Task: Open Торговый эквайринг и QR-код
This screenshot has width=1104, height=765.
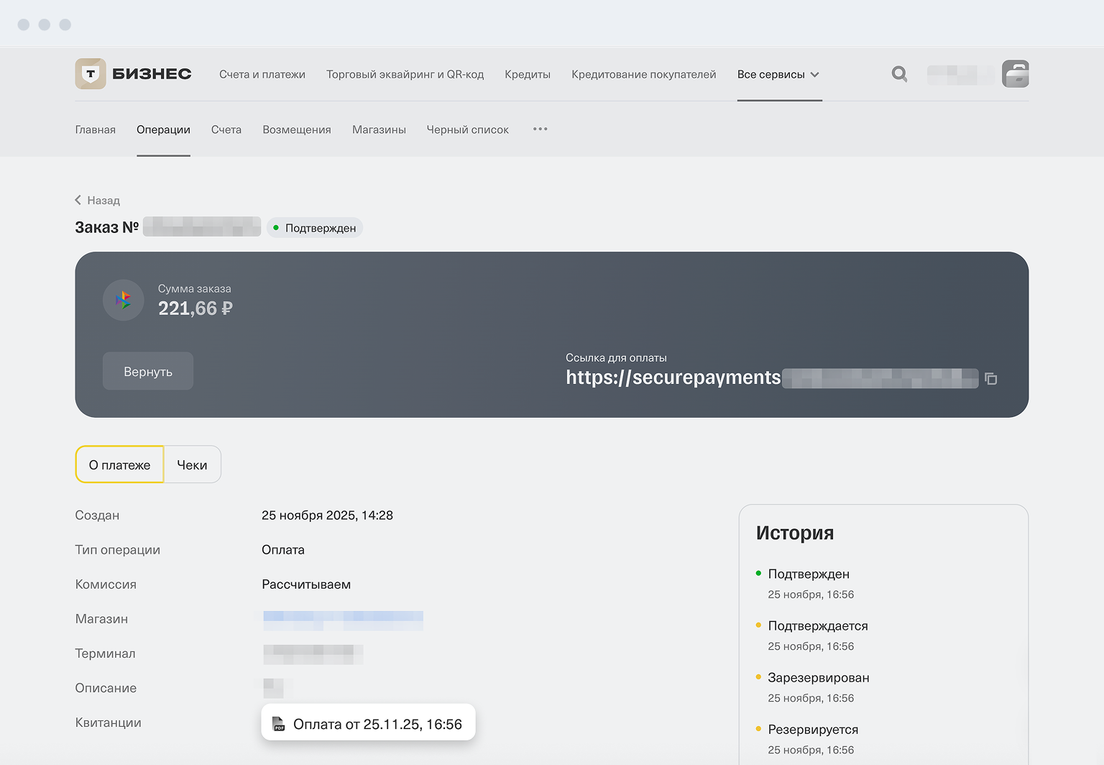Action: pos(405,74)
